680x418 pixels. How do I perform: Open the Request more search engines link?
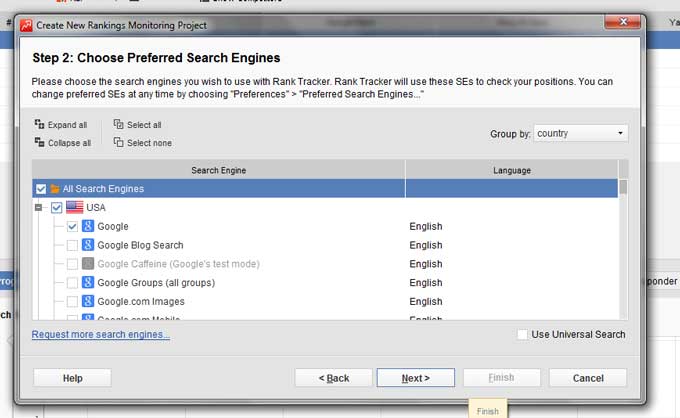click(100, 335)
